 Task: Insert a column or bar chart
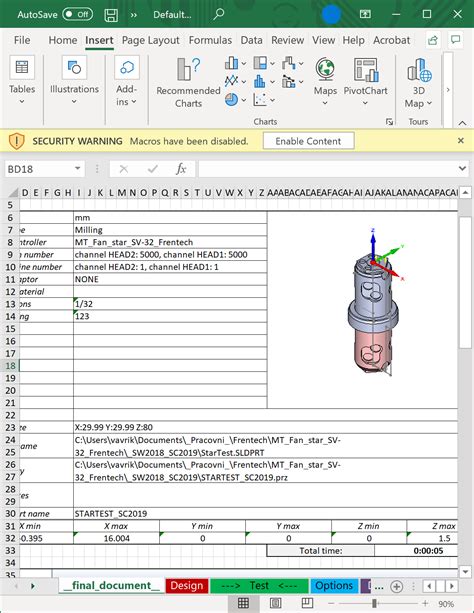coord(235,63)
